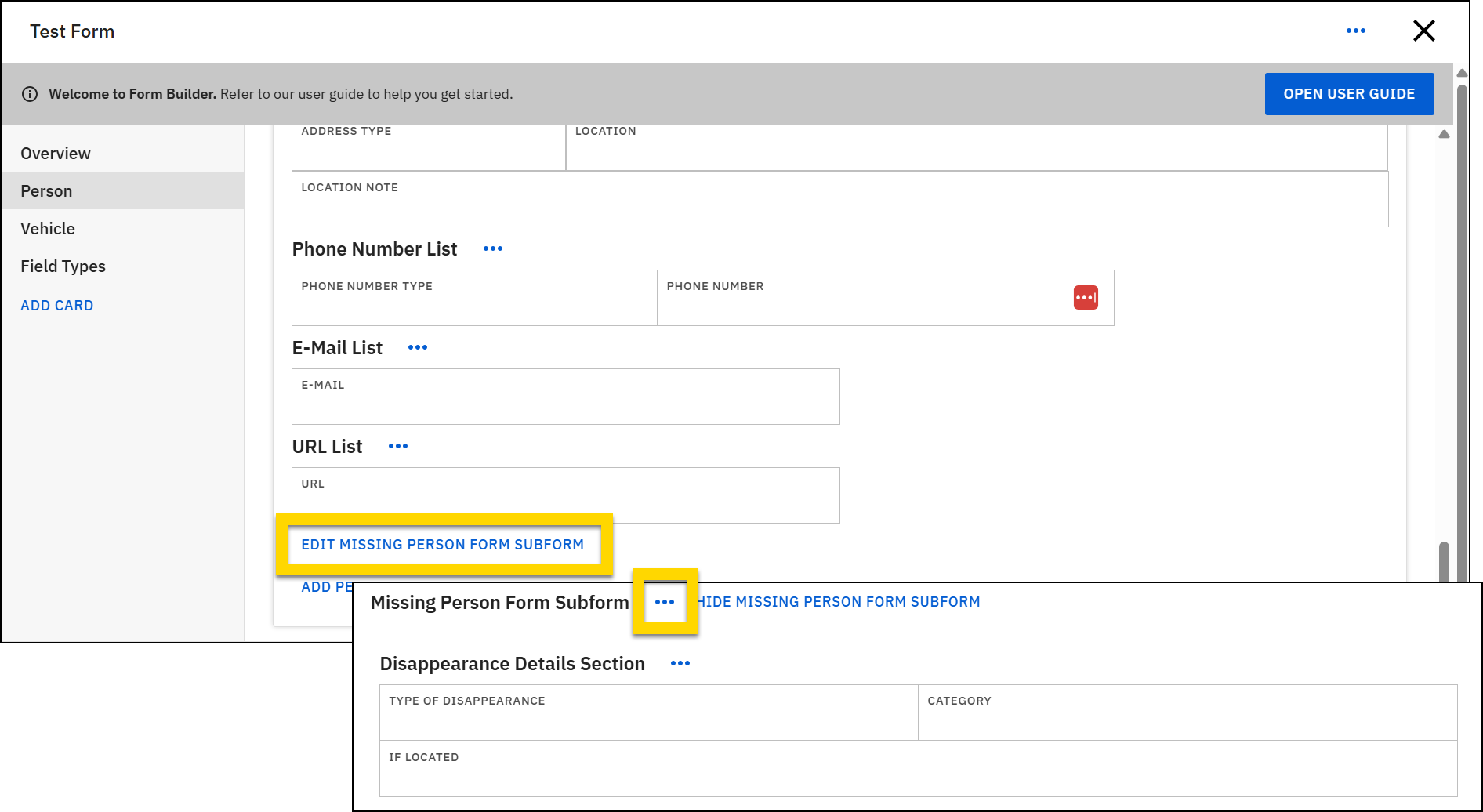Open the Missing Person Form Subform options menu

pos(665,602)
